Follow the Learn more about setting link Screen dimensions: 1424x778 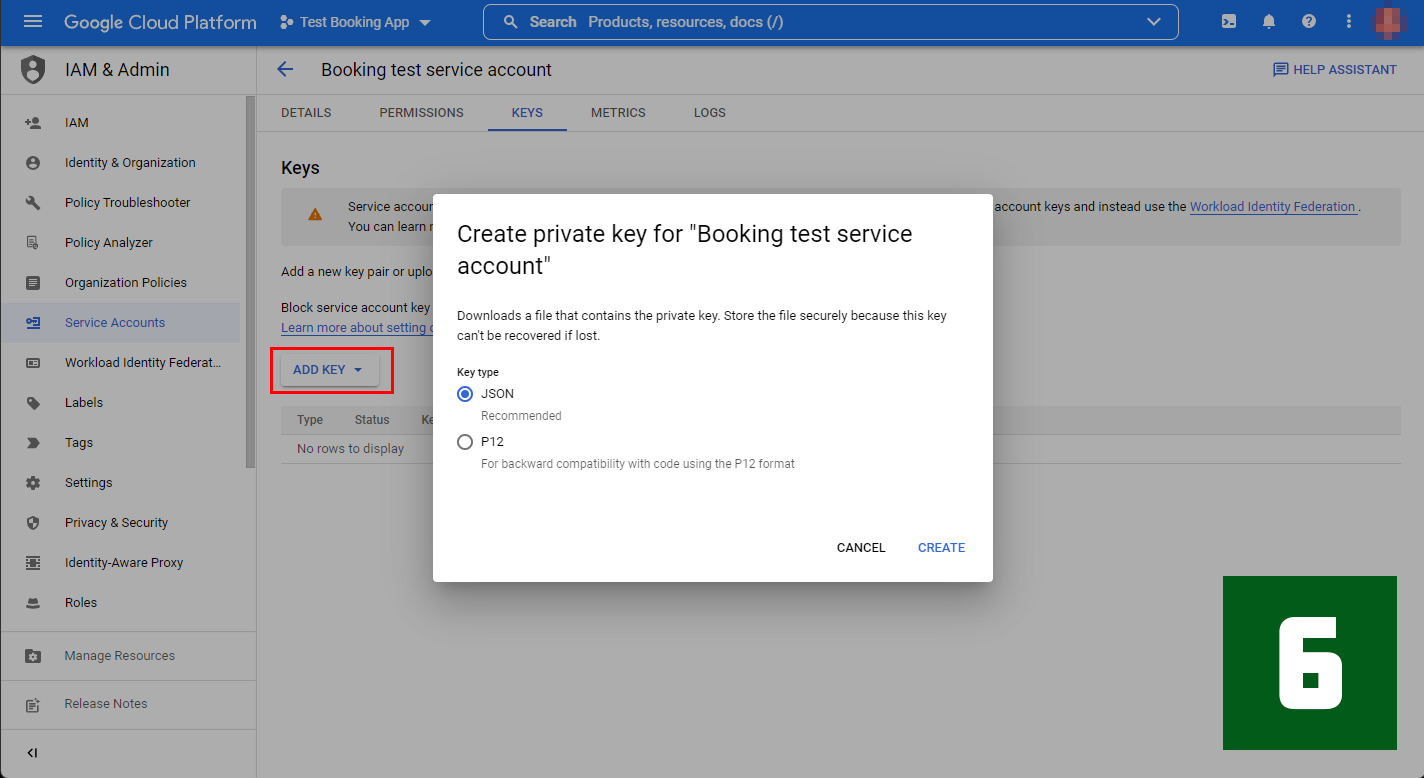pos(357,328)
